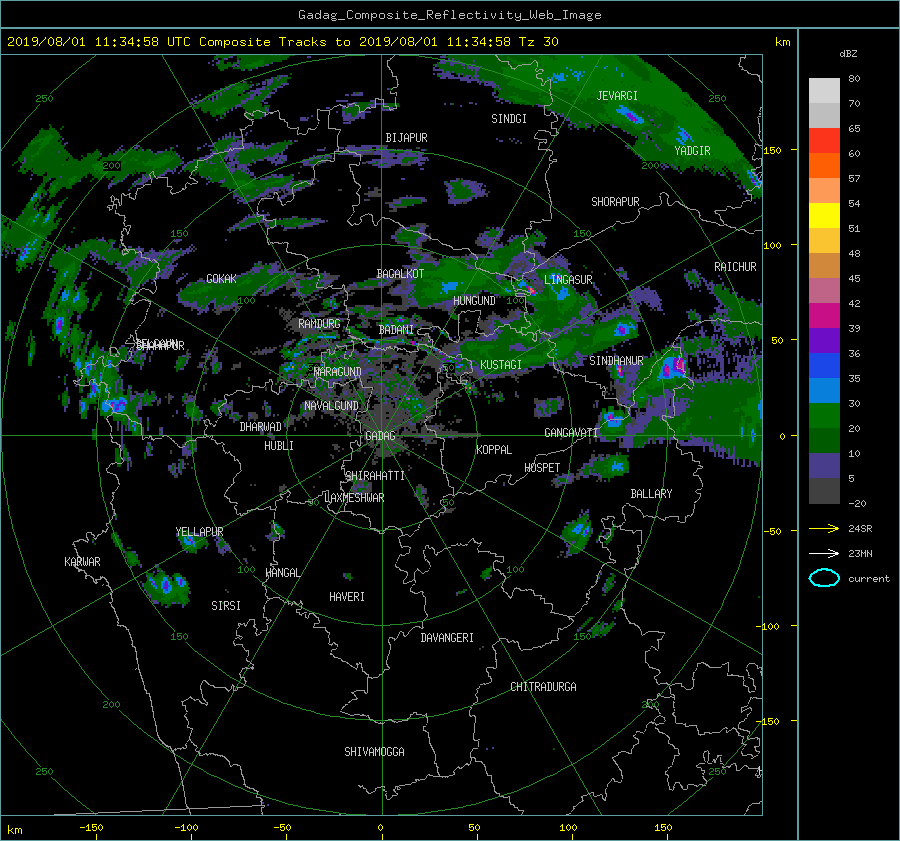Image resolution: width=900 pixels, height=841 pixels.
Task: Select the purple-slate 10 dBZ swatch
Action: point(824,465)
